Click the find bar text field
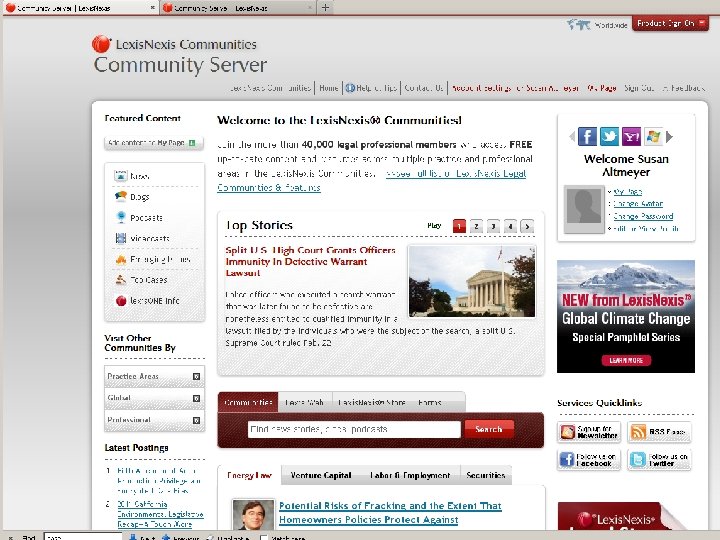Image resolution: width=720 pixels, height=540 pixels. click(x=83, y=537)
